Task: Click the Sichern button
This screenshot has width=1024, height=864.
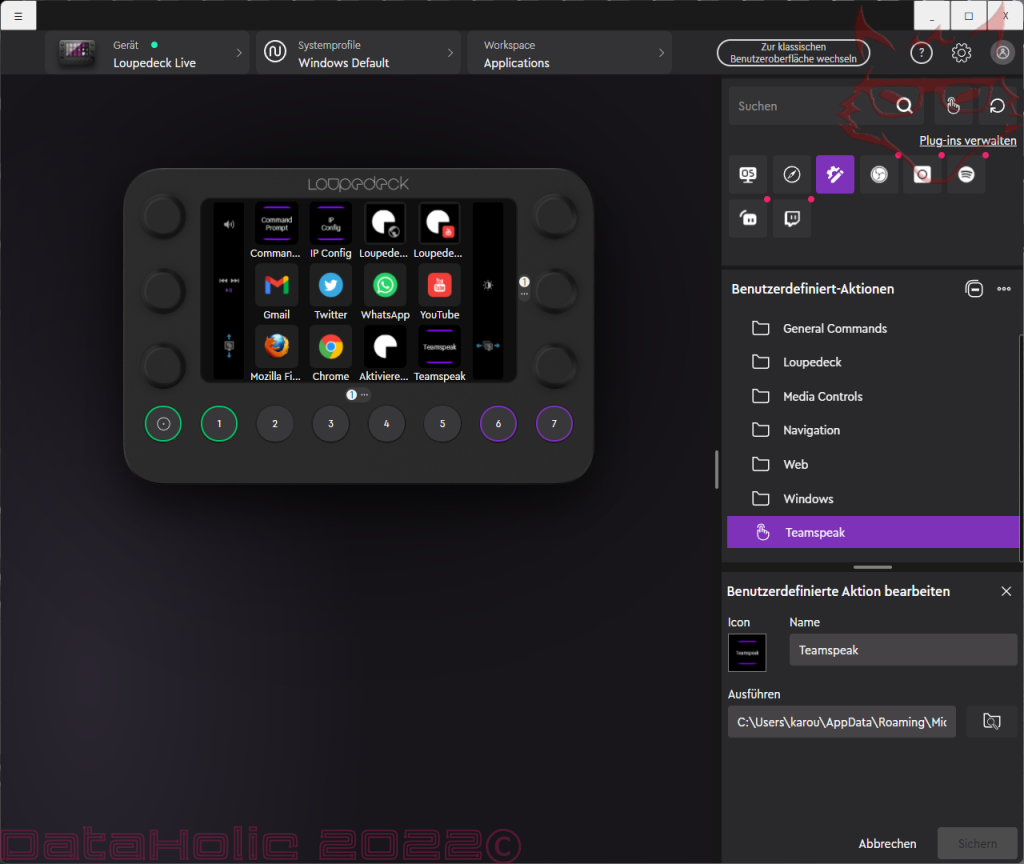Action: [977, 844]
